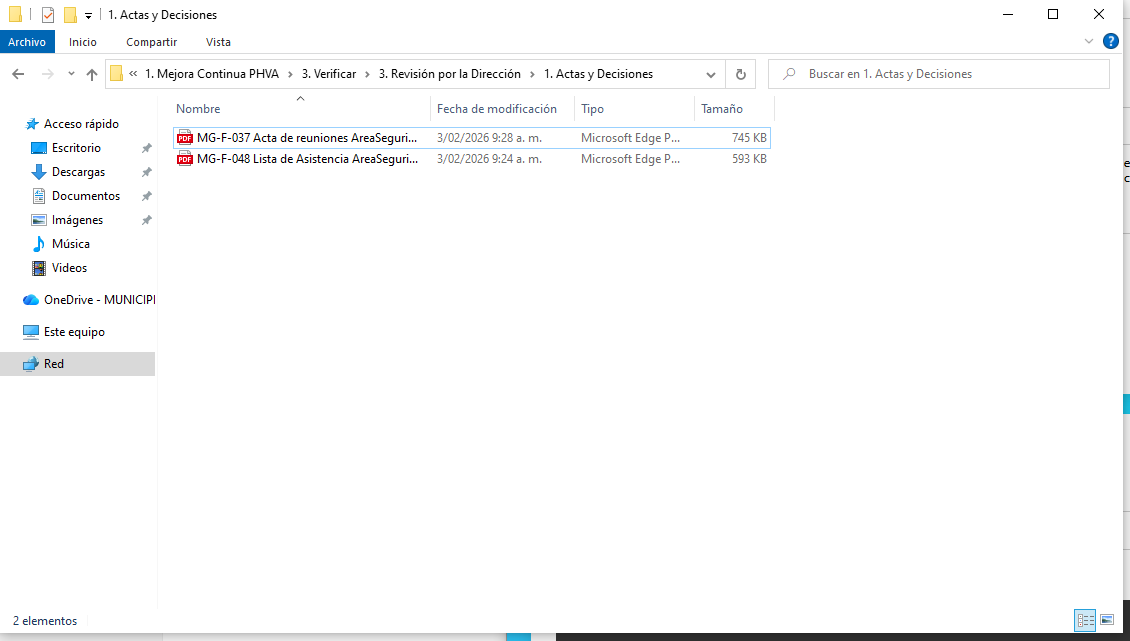Click the Buscar en 1. Actas y Decisiones field

pos(938,74)
